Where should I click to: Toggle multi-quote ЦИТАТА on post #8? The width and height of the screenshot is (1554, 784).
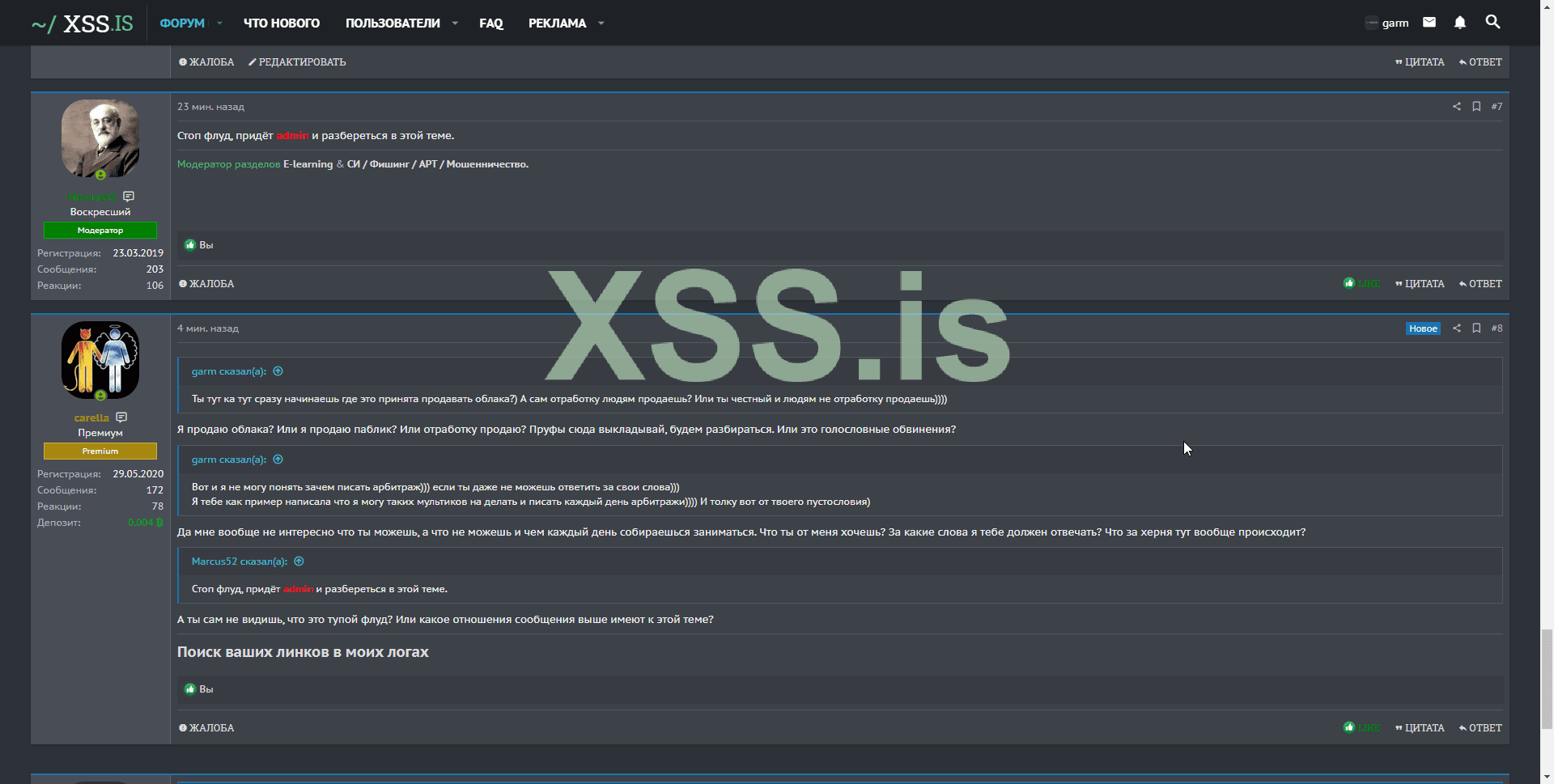point(1420,728)
